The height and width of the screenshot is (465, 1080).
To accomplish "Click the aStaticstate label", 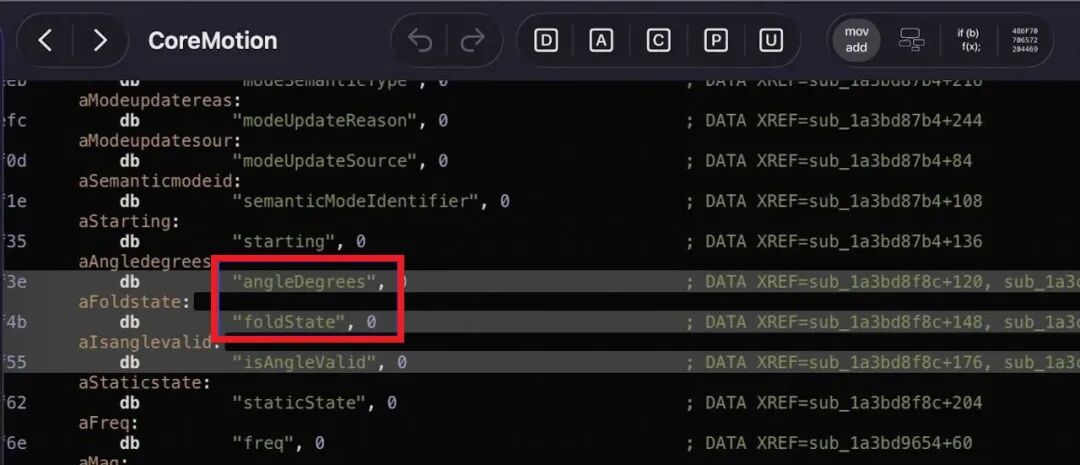I will click(x=145, y=382).
